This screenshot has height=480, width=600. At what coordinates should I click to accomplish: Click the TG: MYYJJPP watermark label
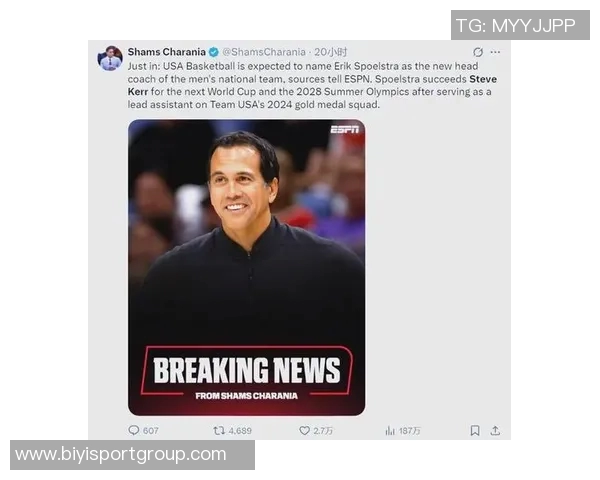pos(520,25)
